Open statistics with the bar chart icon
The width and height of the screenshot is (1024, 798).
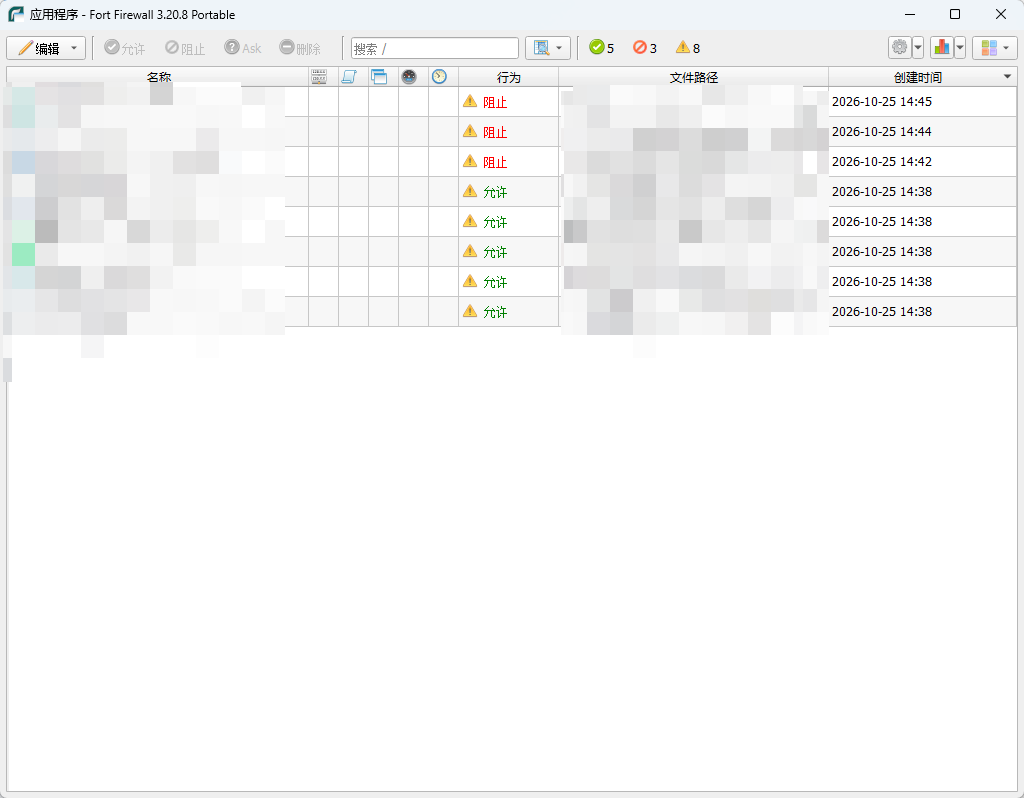point(942,48)
